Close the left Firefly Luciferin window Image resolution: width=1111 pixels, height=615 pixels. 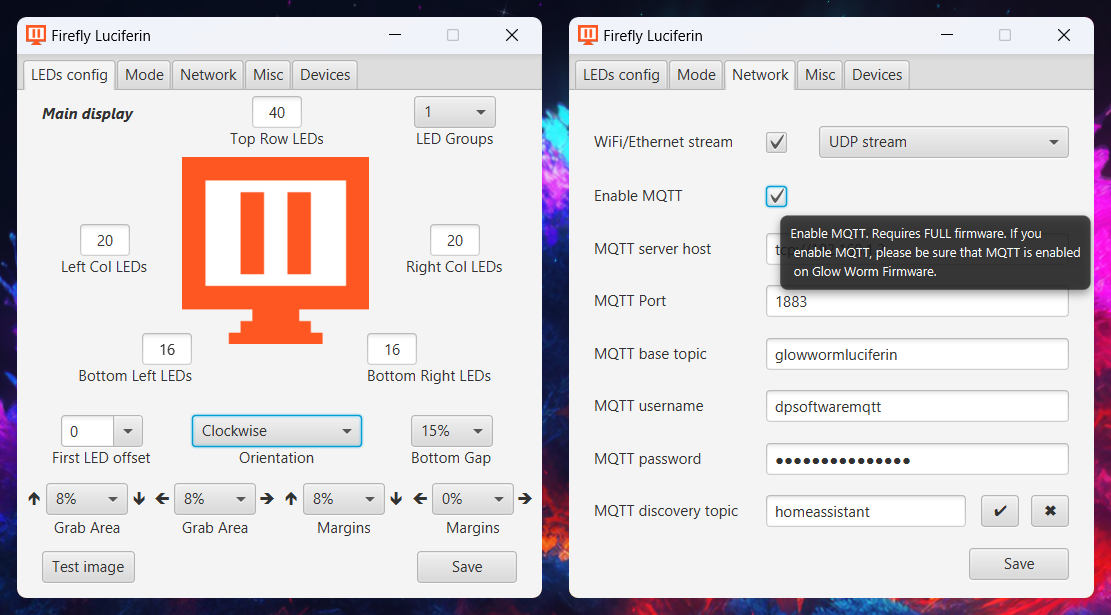(512, 35)
